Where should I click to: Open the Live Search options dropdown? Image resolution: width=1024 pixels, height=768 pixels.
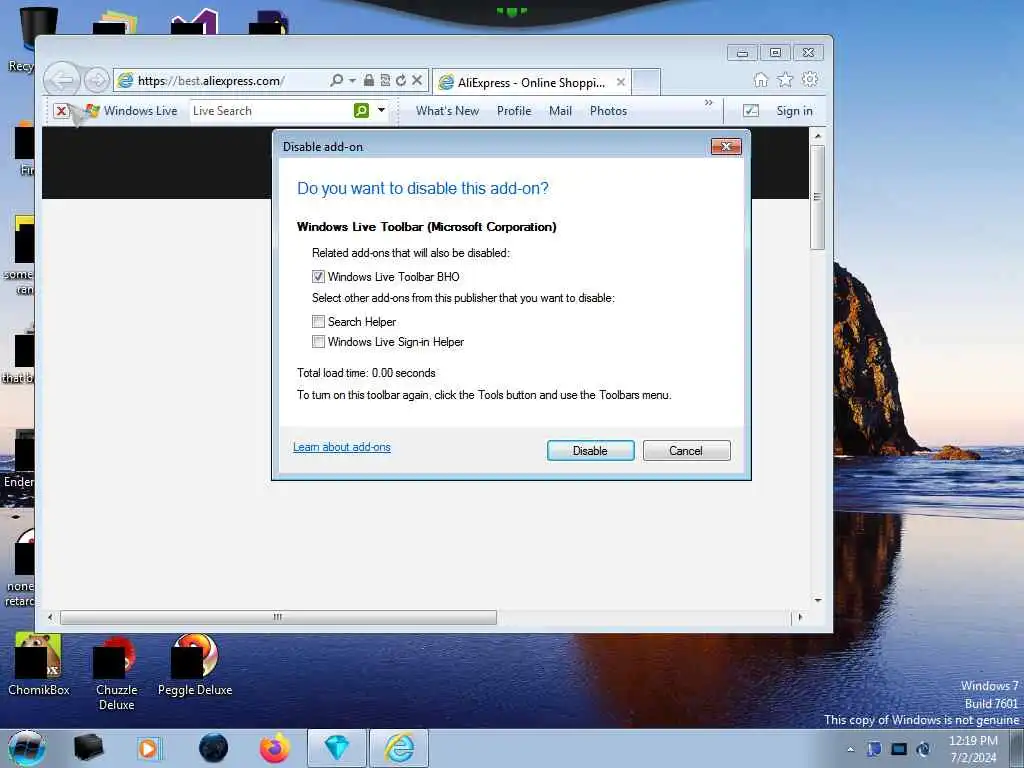coord(381,110)
